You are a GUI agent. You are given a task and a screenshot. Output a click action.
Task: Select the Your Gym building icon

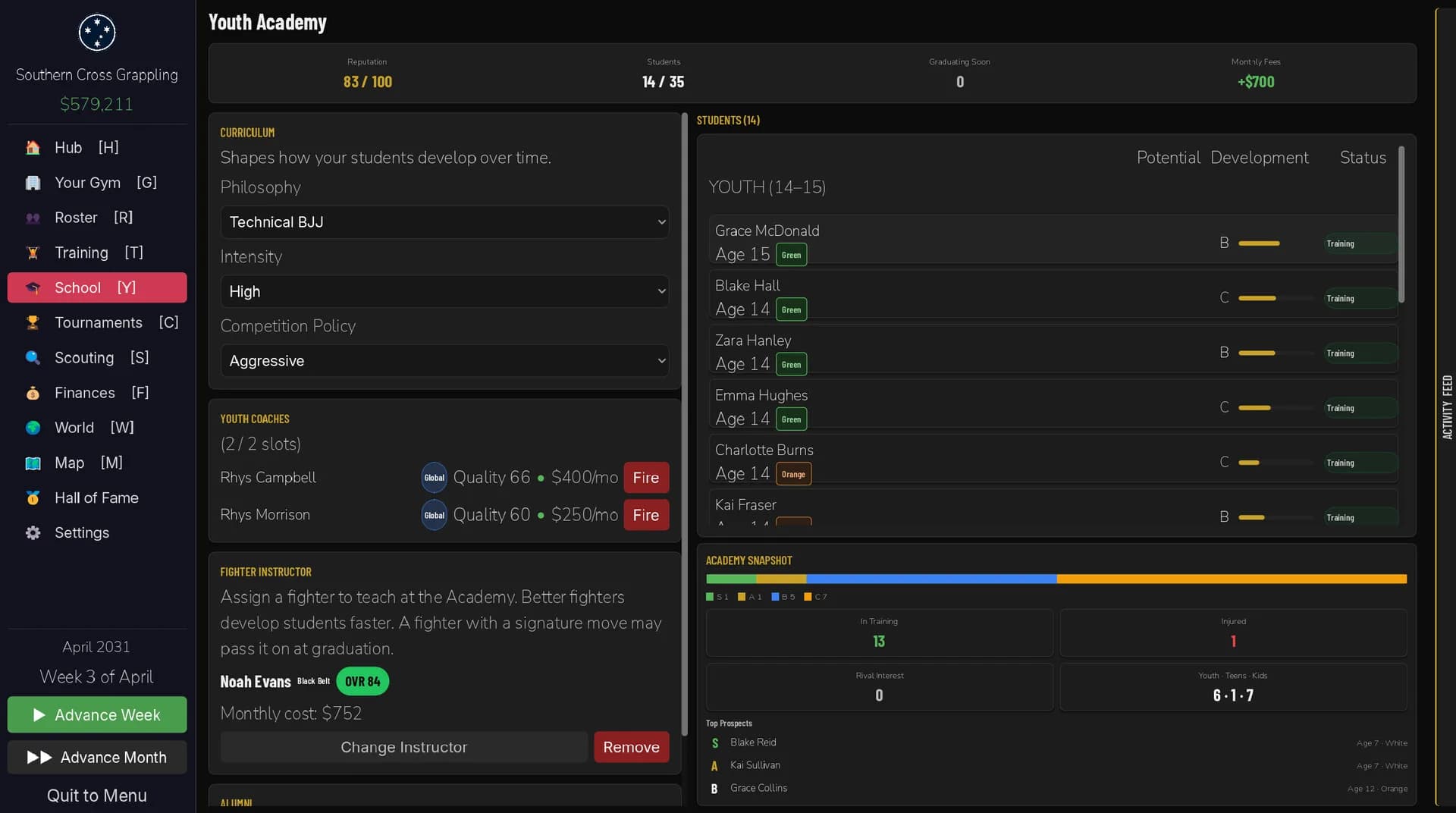(x=33, y=183)
